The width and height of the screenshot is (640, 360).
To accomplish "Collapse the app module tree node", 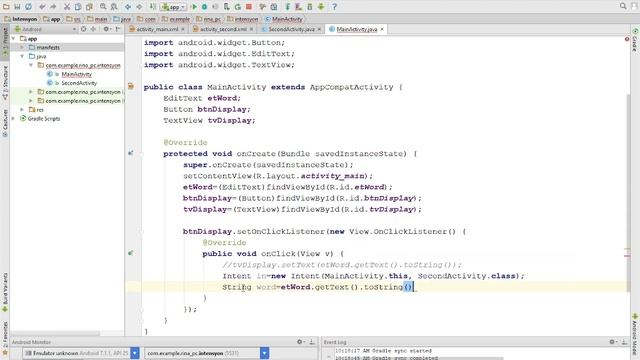I will pos(13,39).
